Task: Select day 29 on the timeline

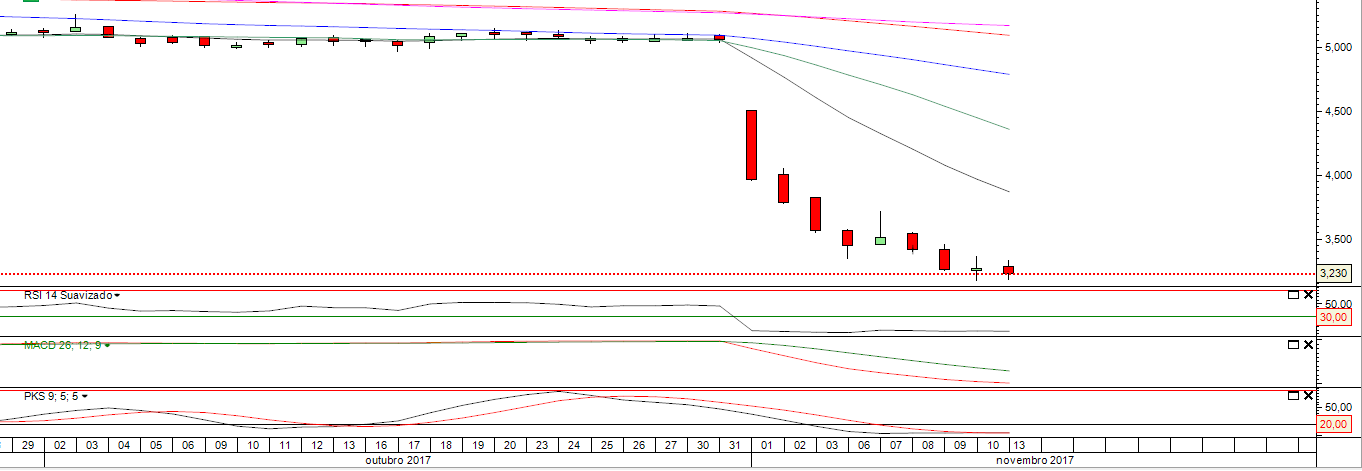Action: 28,444
